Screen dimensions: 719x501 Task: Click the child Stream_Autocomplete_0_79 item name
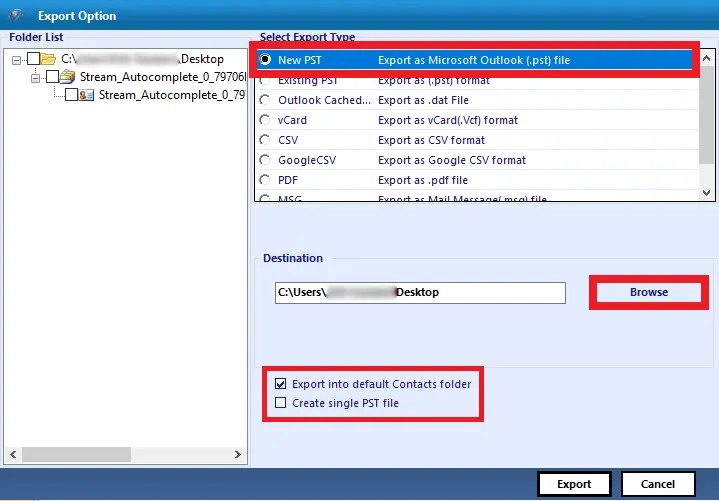172,95
